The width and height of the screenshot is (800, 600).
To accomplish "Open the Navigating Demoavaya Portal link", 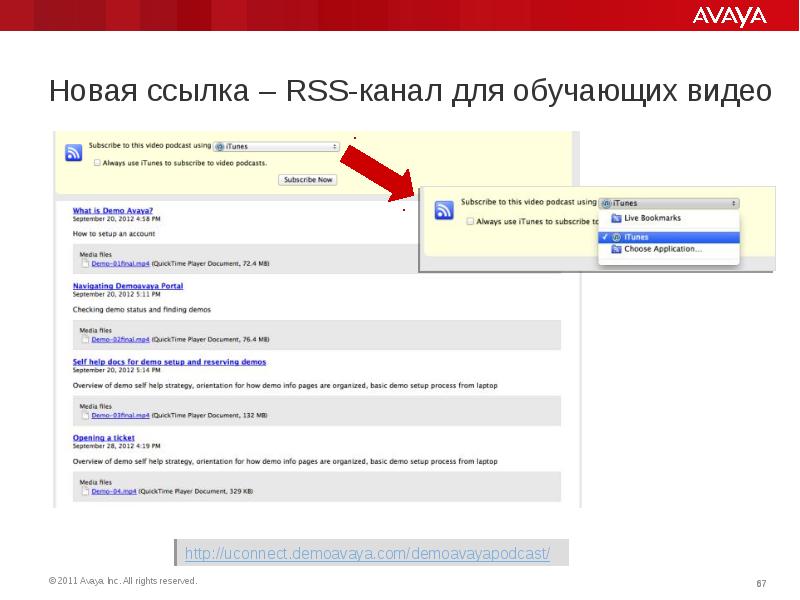I will pos(127,286).
